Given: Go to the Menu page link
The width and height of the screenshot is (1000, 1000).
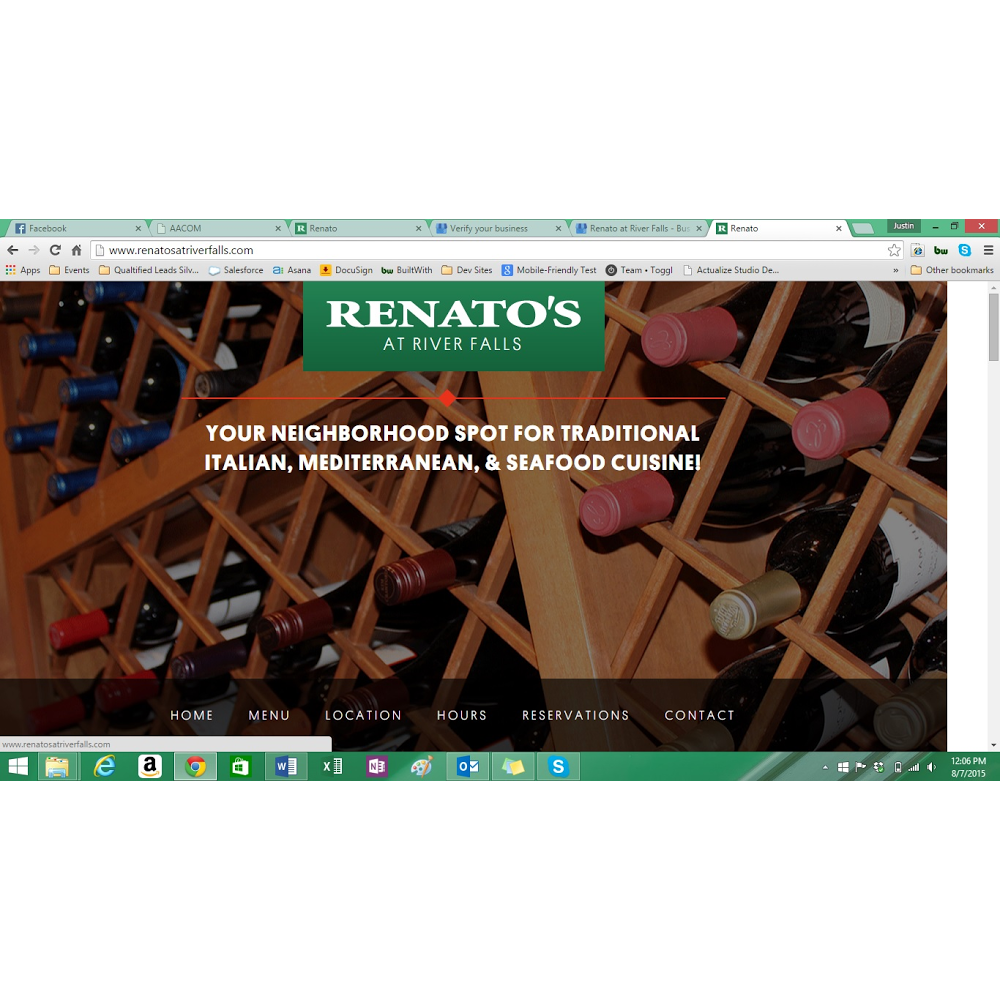Looking at the screenshot, I should coord(269,715).
